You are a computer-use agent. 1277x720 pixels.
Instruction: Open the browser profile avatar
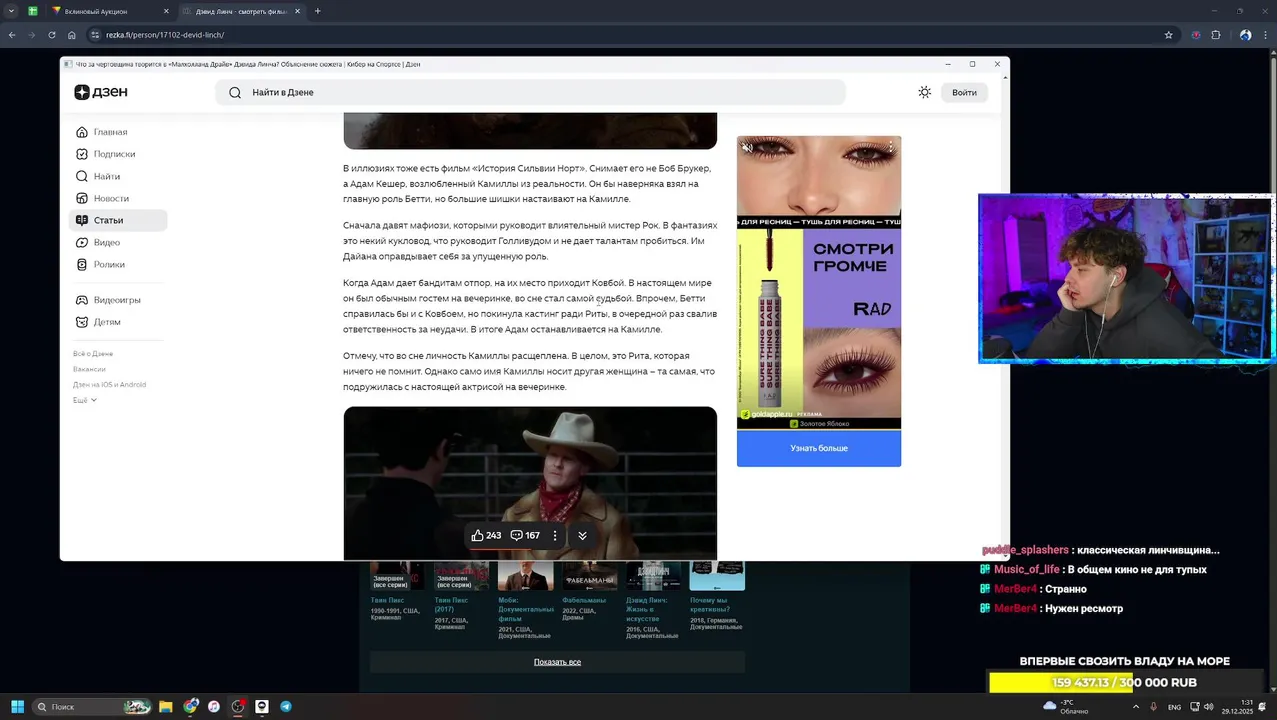[x=1245, y=35]
